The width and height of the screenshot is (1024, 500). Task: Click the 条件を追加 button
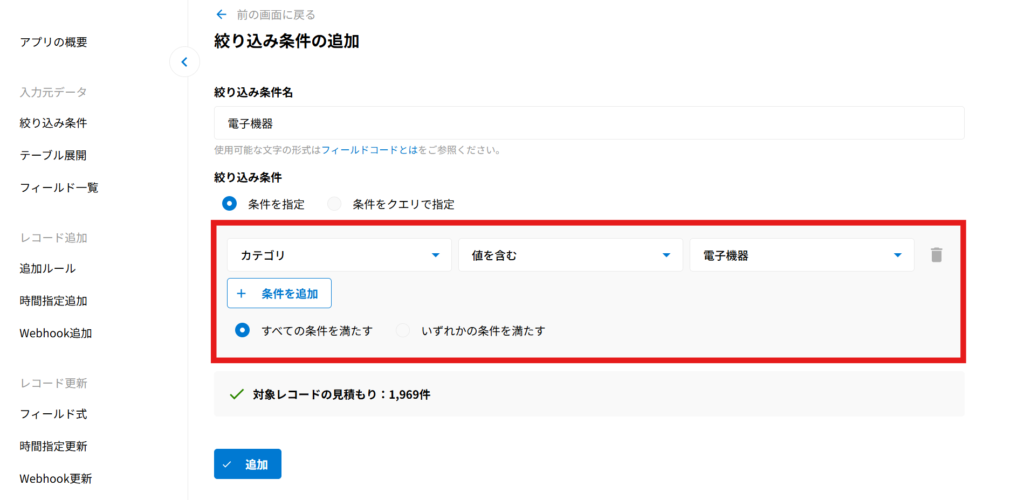point(279,294)
